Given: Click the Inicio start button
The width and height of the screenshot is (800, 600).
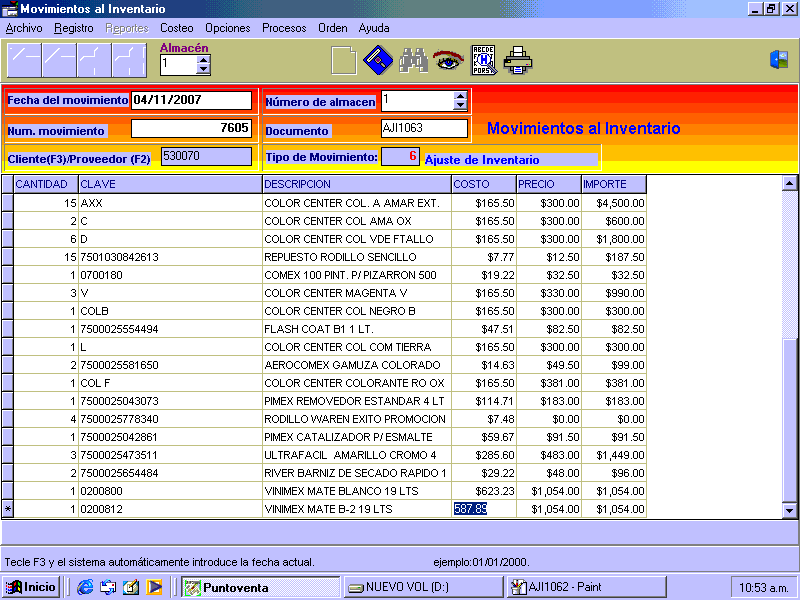Looking at the screenshot, I should point(31,587).
